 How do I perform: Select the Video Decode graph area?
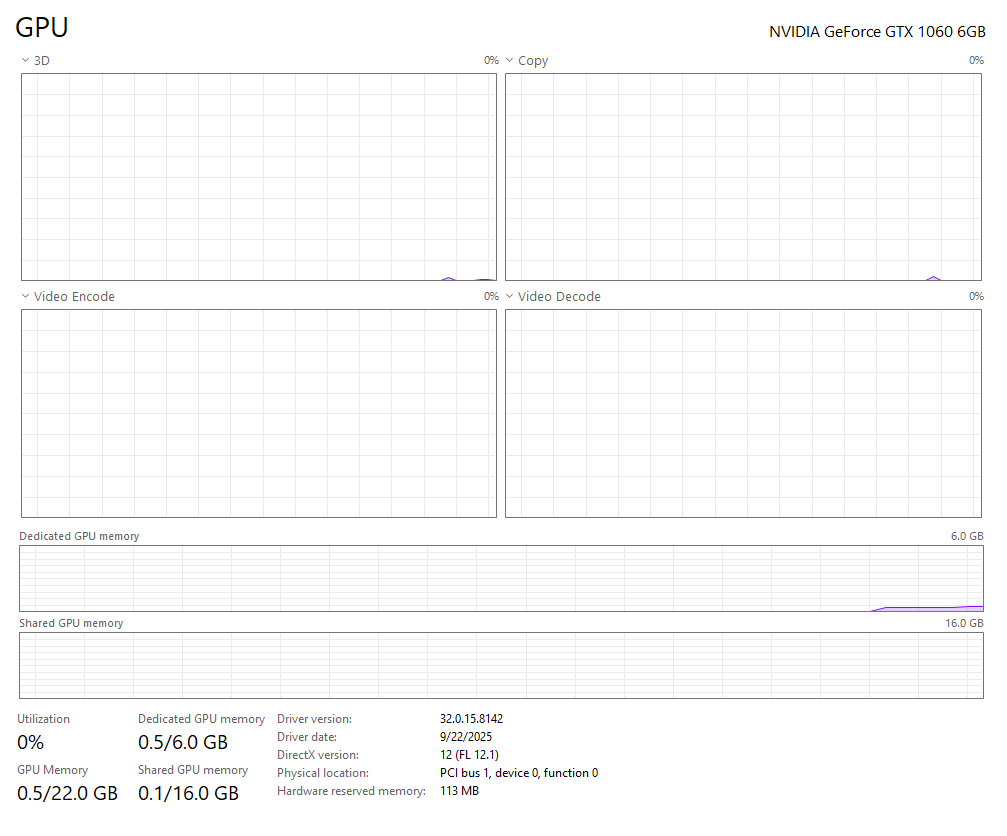pyautogui.click(x=743, y=413)
